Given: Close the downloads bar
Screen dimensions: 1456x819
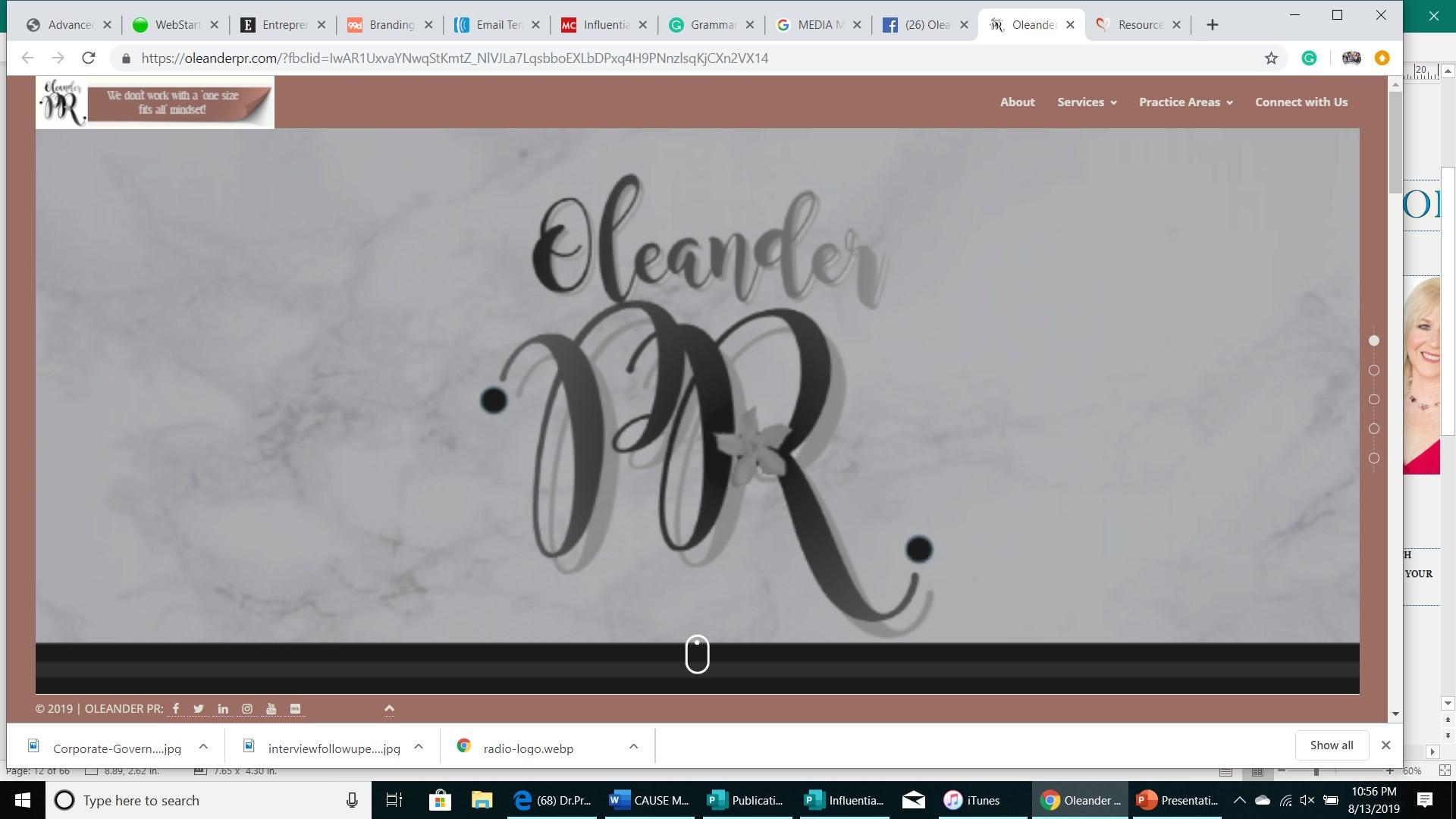Looking at the screenshot, I should pos(1385,745).
